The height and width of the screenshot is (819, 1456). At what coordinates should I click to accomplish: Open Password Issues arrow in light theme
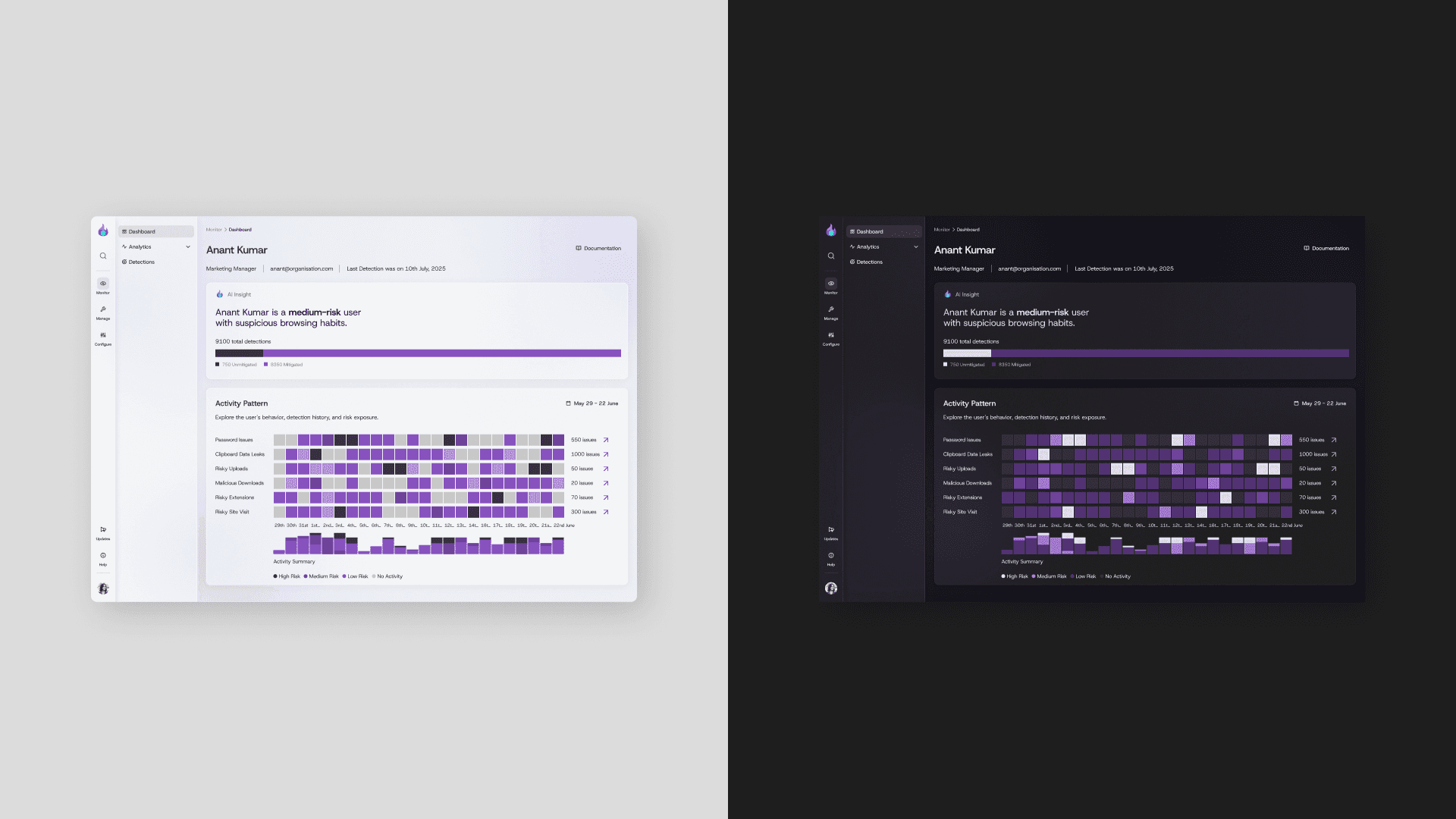pyautogui.click(x=606, y=440)
